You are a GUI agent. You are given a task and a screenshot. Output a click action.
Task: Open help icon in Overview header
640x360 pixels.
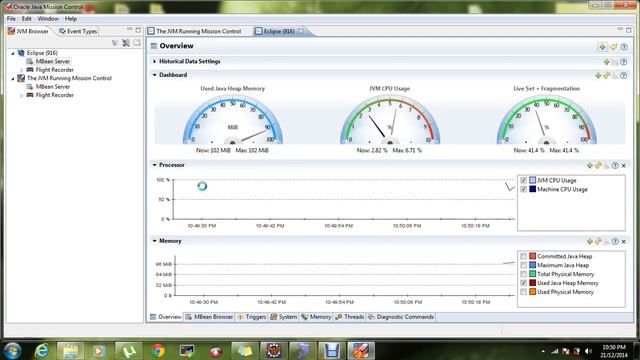624,47
